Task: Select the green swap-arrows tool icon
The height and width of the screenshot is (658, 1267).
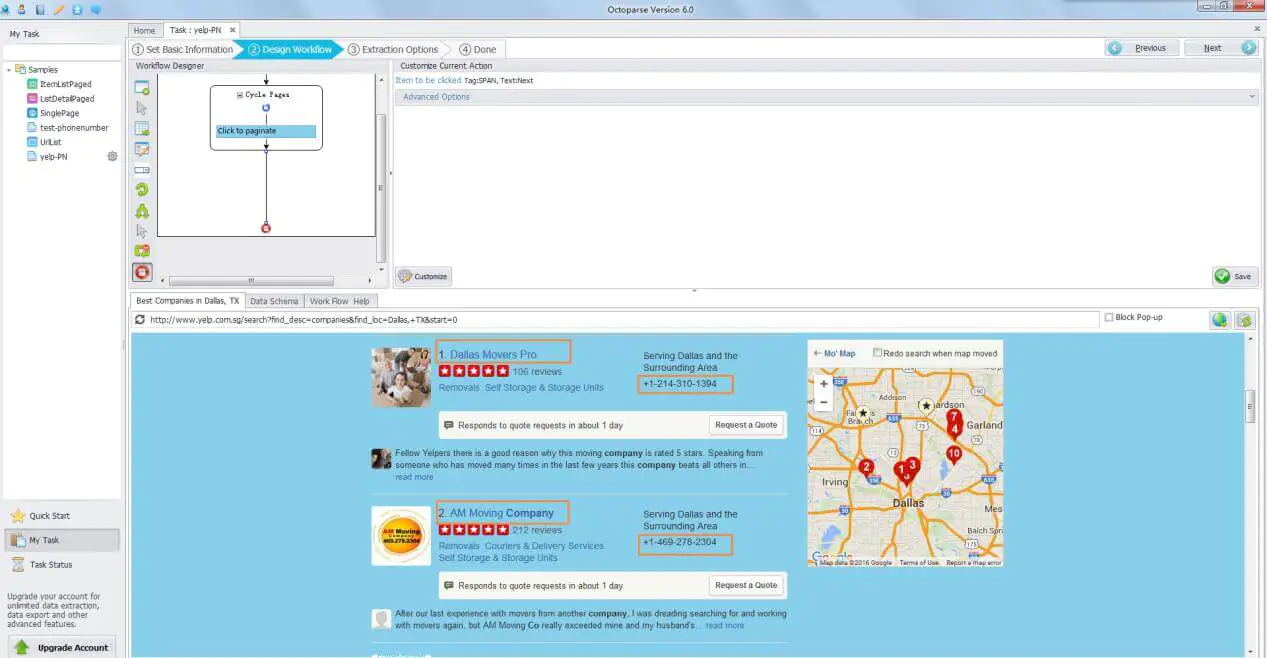Action: click(x=142, y=251)
